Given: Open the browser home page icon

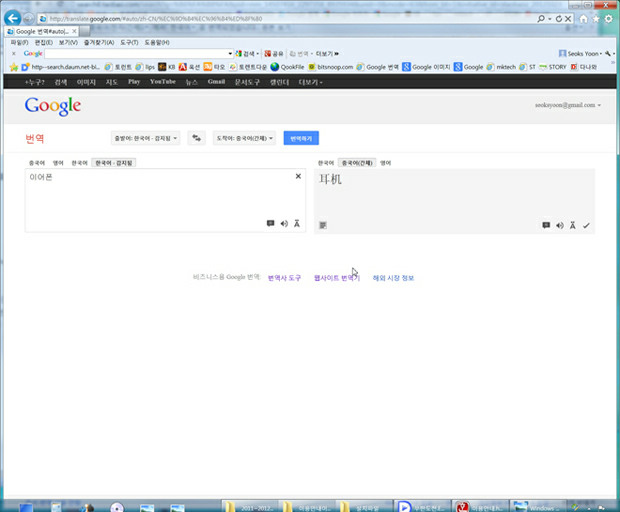Looking at the screenshot, I should point(583,19).
